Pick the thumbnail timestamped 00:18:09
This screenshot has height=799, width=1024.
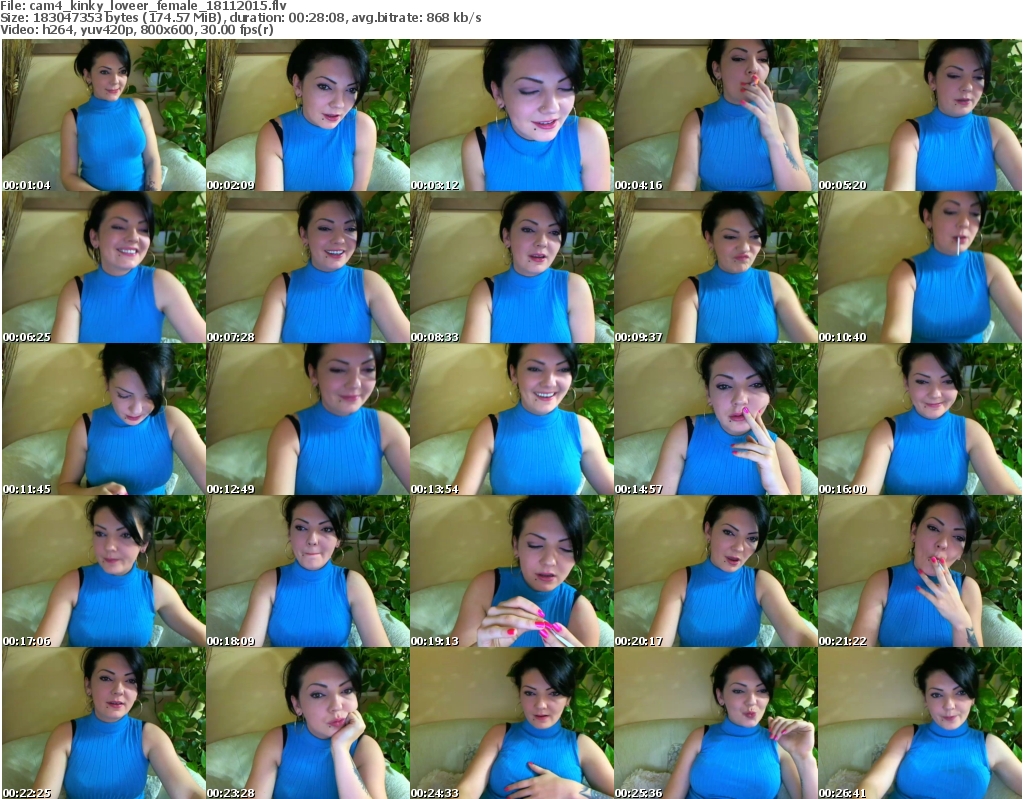(x=308, y=572)
